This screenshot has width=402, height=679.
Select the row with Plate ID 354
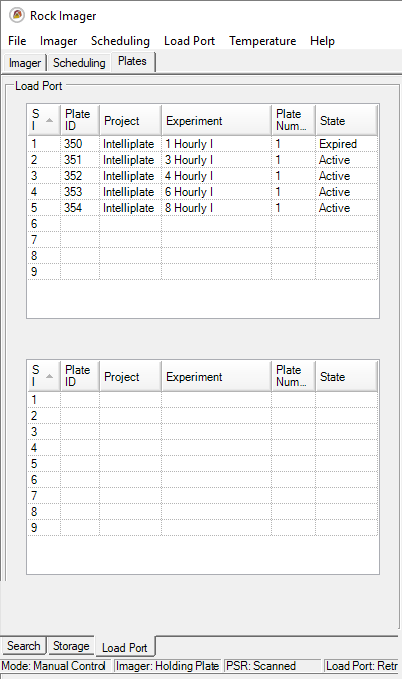(x=203, y=208)
